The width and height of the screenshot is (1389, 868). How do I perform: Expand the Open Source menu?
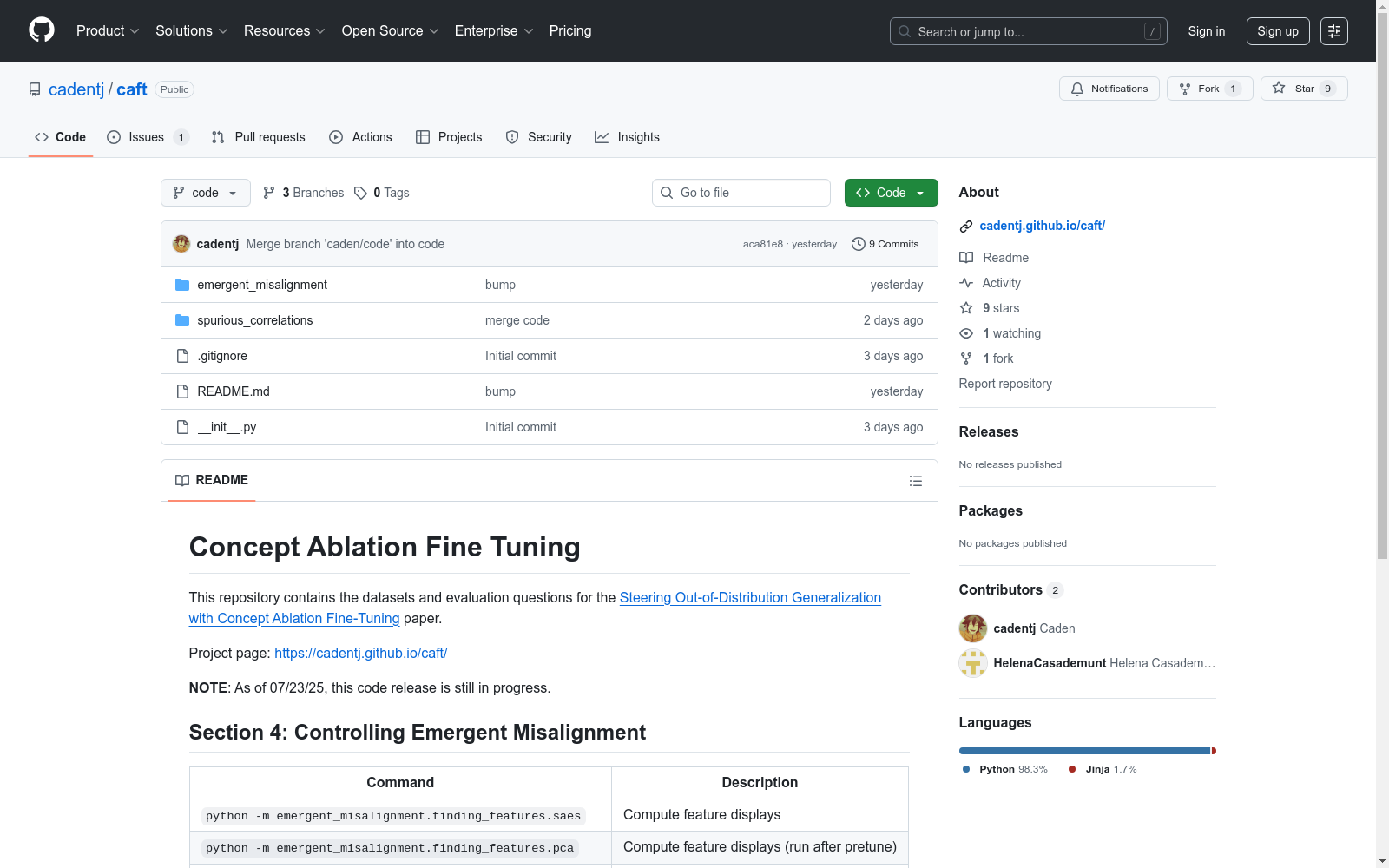[x=391, y=31]
